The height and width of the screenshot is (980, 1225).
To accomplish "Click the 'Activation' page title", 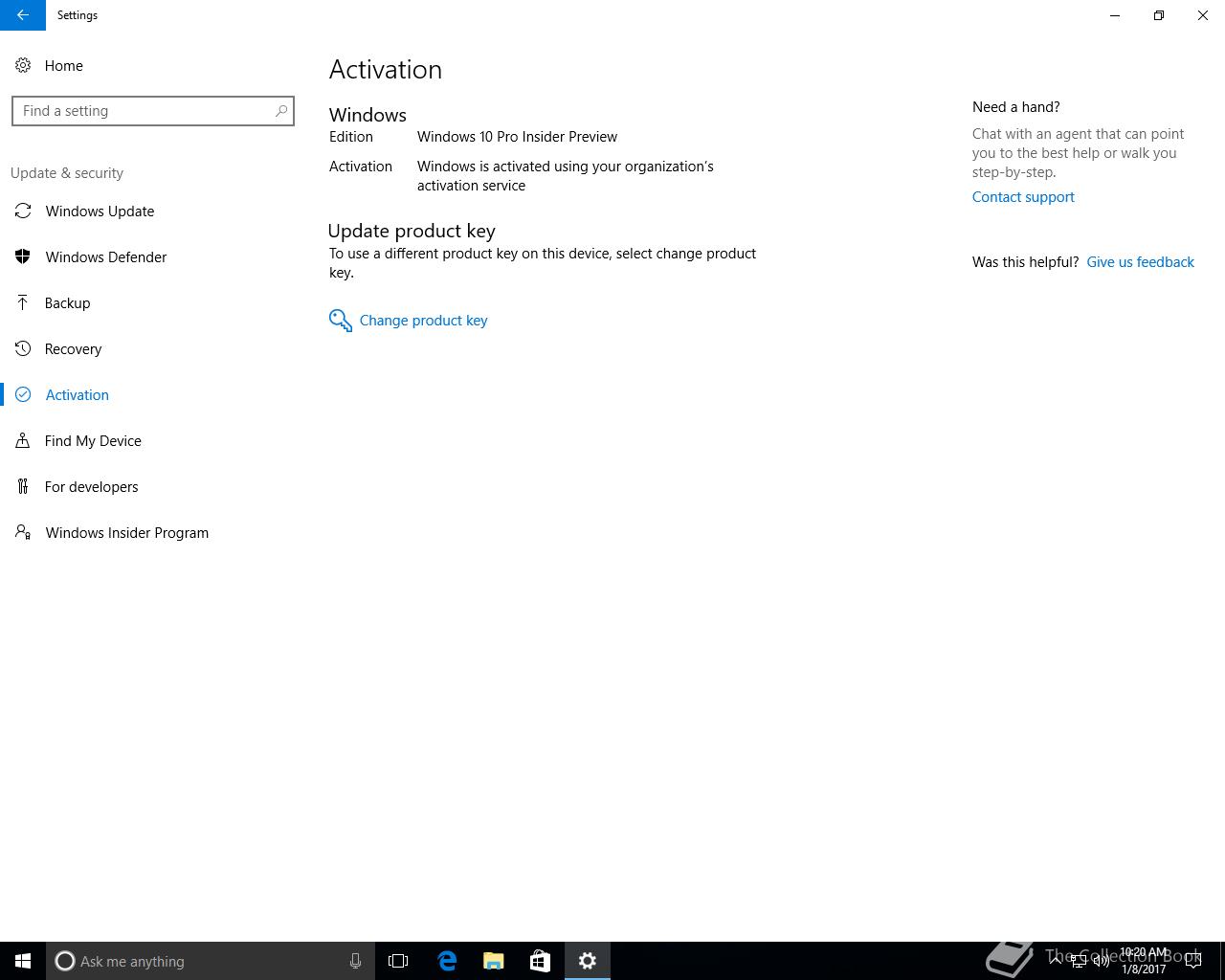I will pyautogui.click(x=386, y=69).
